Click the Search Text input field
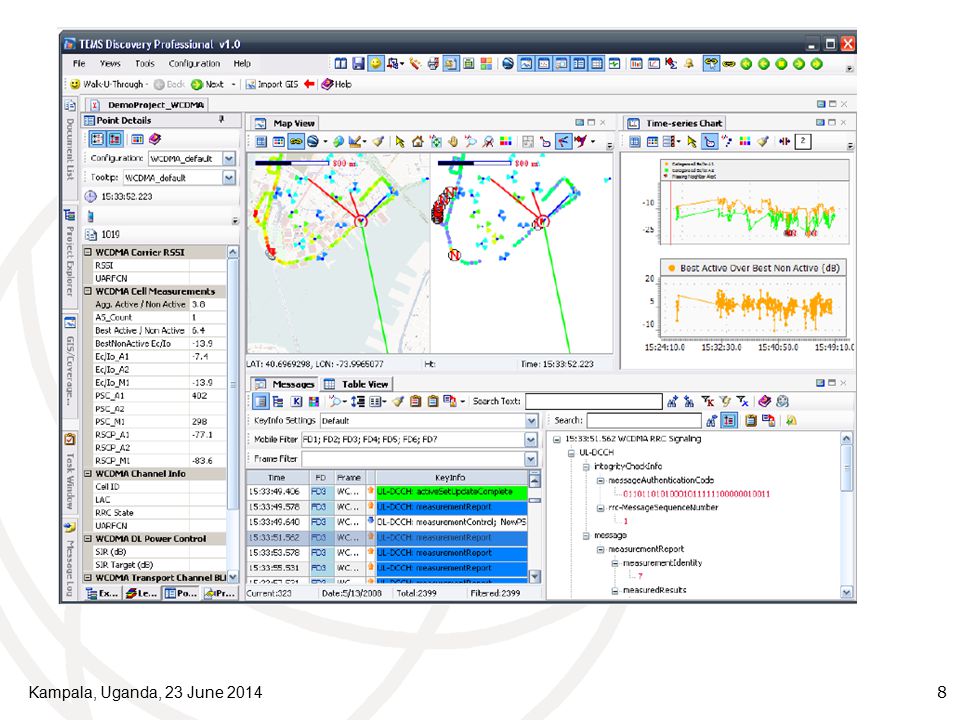 (593, 402)
